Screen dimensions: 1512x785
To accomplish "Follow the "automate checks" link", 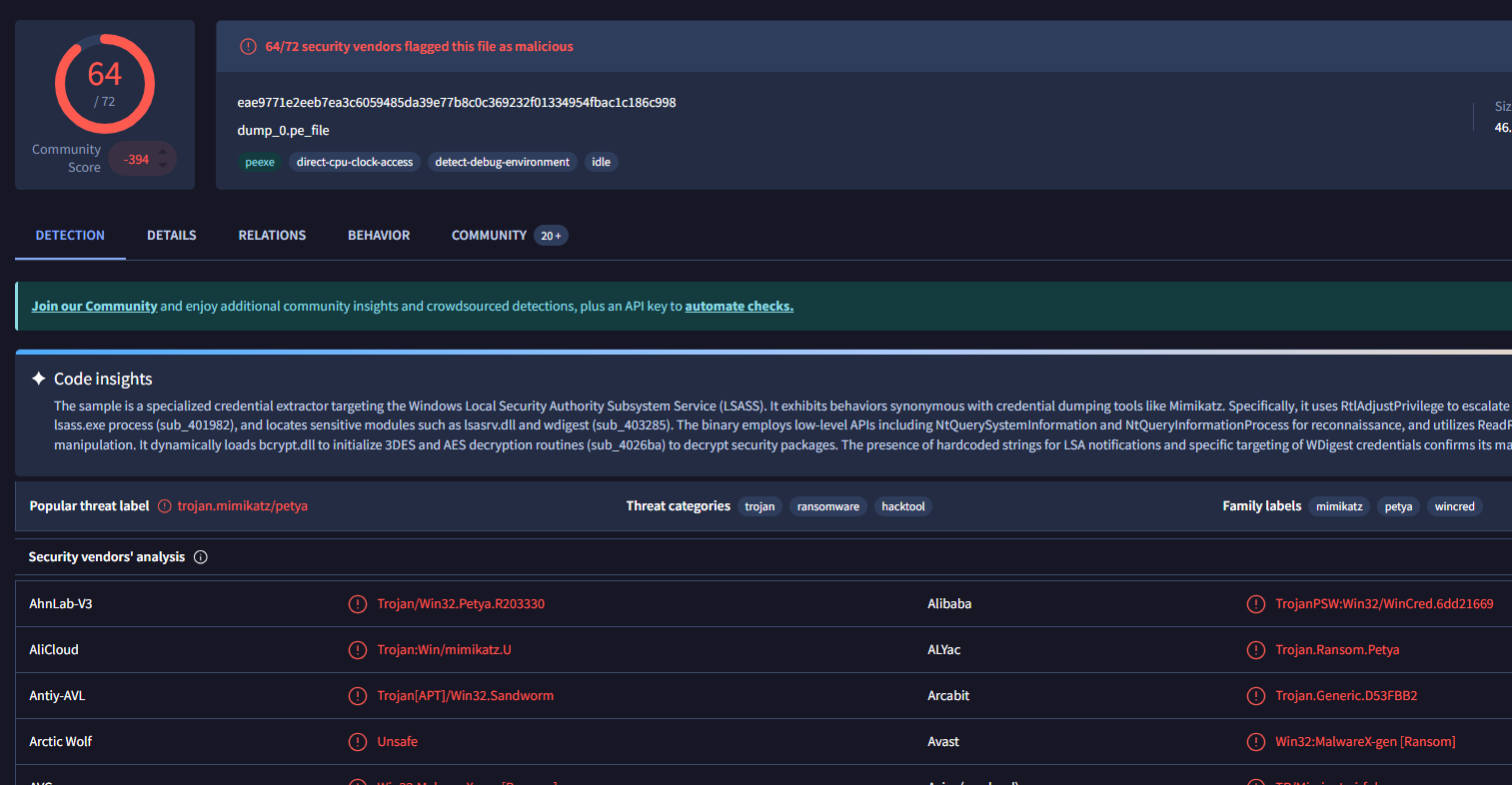I will point(739,307).
